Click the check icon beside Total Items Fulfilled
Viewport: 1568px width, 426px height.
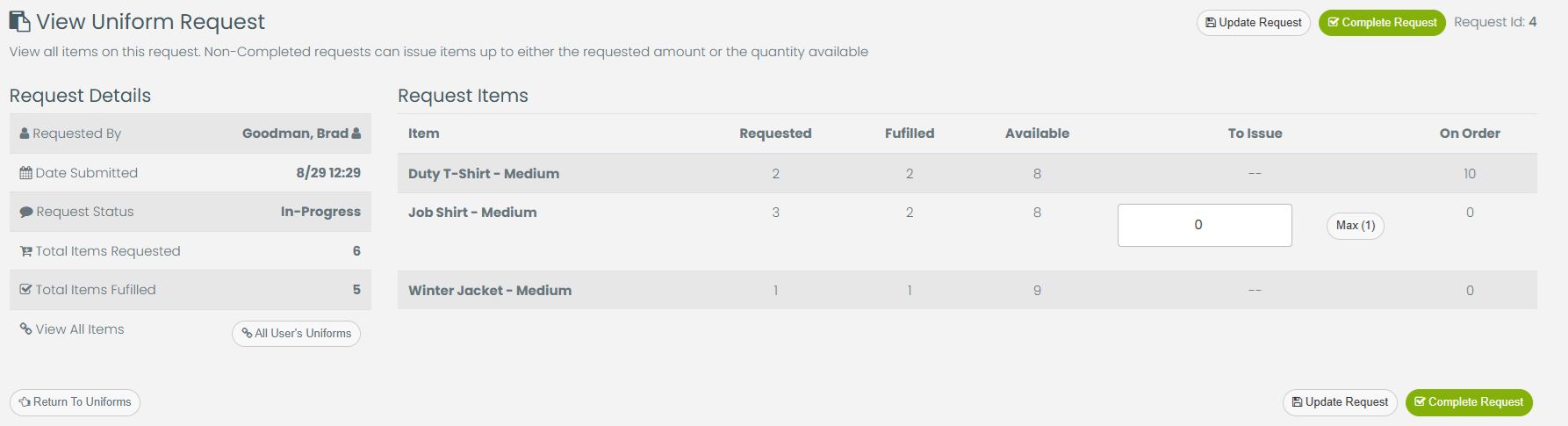[26, 290]
